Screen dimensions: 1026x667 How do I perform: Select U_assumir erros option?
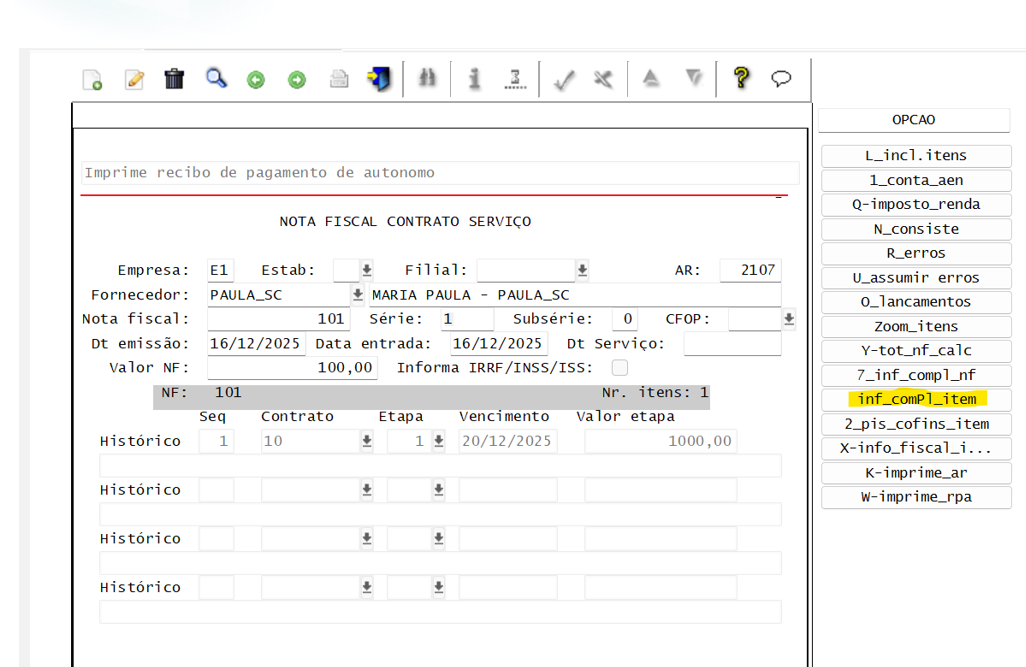point(916,278)
